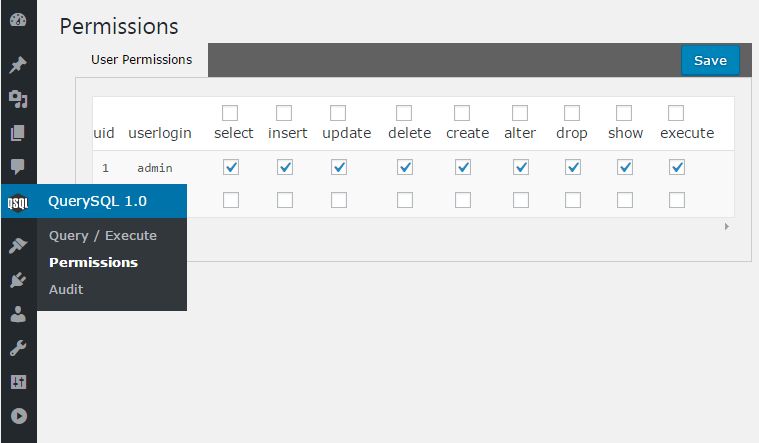The height and width of the screenshot is (443, 759).
Task: Open the WordPress Dashboard icon
Action: pyautogui.click(x=18, y=20)
